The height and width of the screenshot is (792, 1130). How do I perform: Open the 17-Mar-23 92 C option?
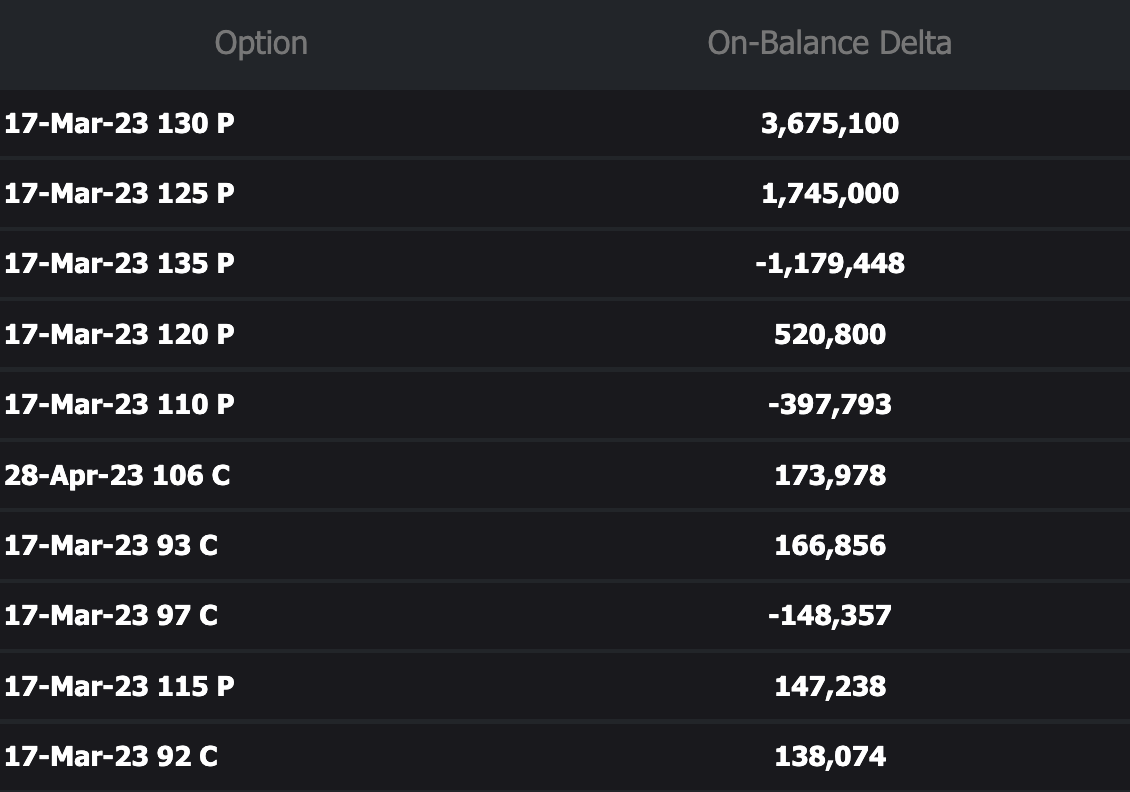coord(111,756)
